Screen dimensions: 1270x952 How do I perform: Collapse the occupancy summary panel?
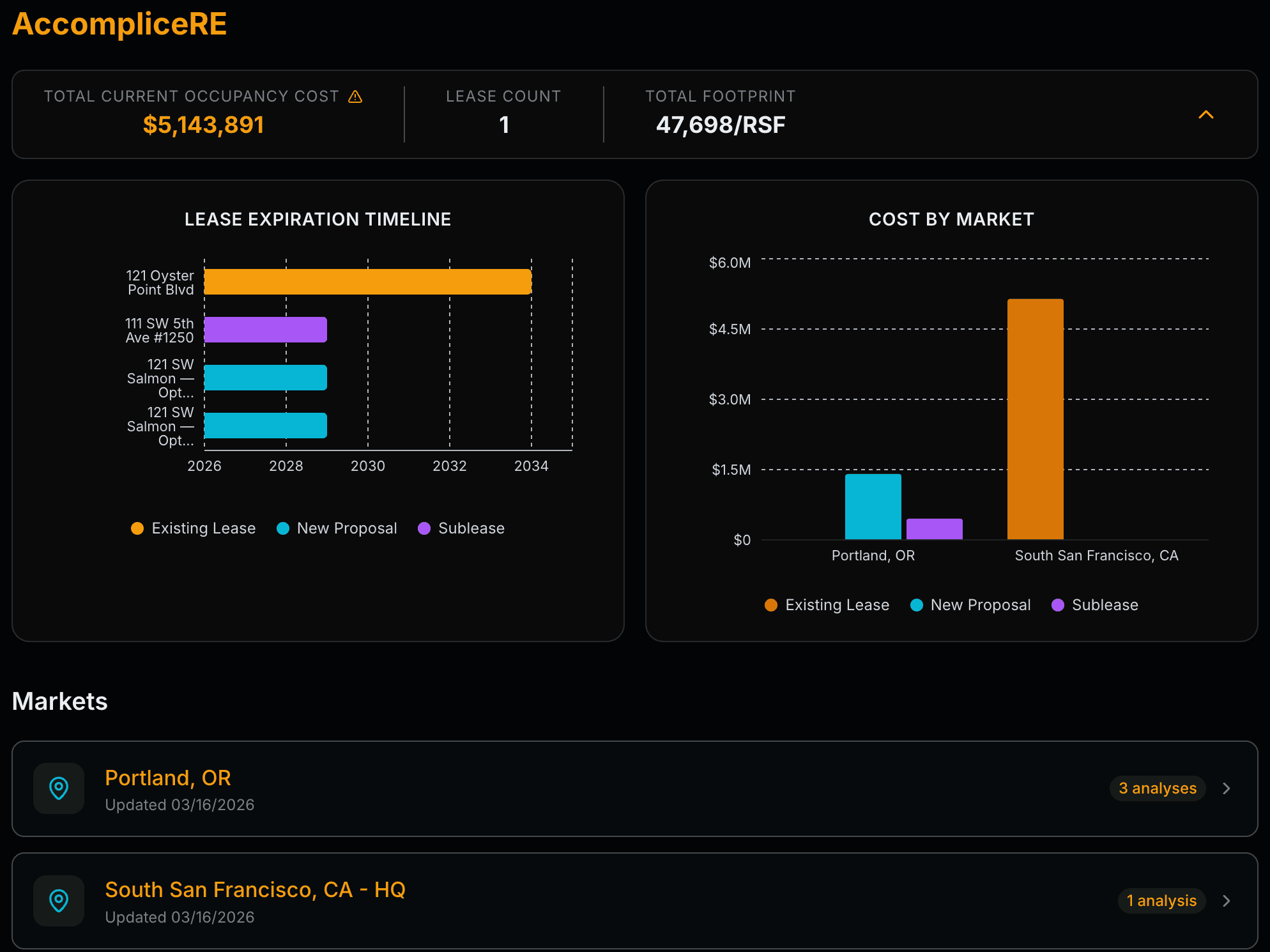[x=1206, y=114]
